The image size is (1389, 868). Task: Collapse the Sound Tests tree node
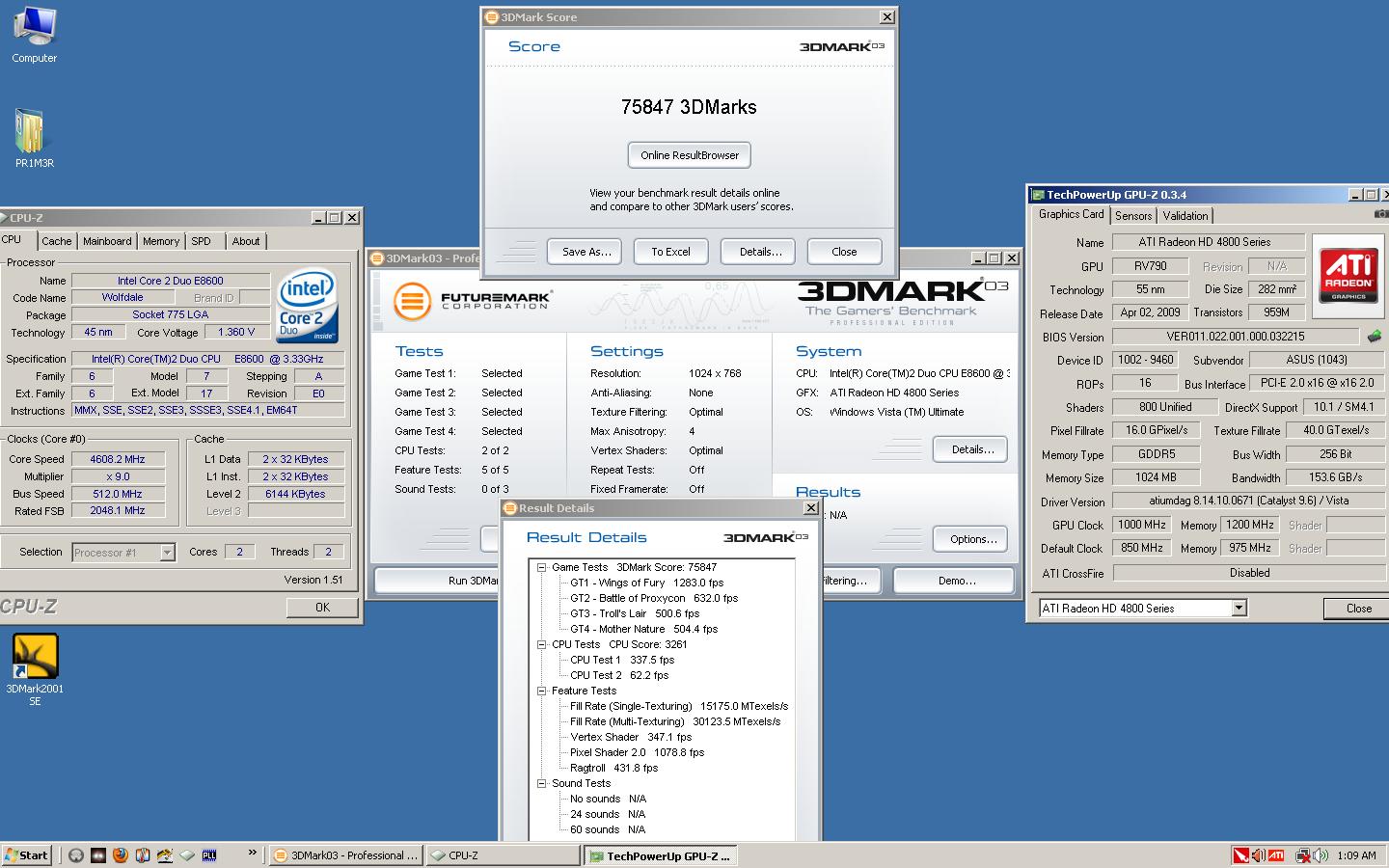541,784
